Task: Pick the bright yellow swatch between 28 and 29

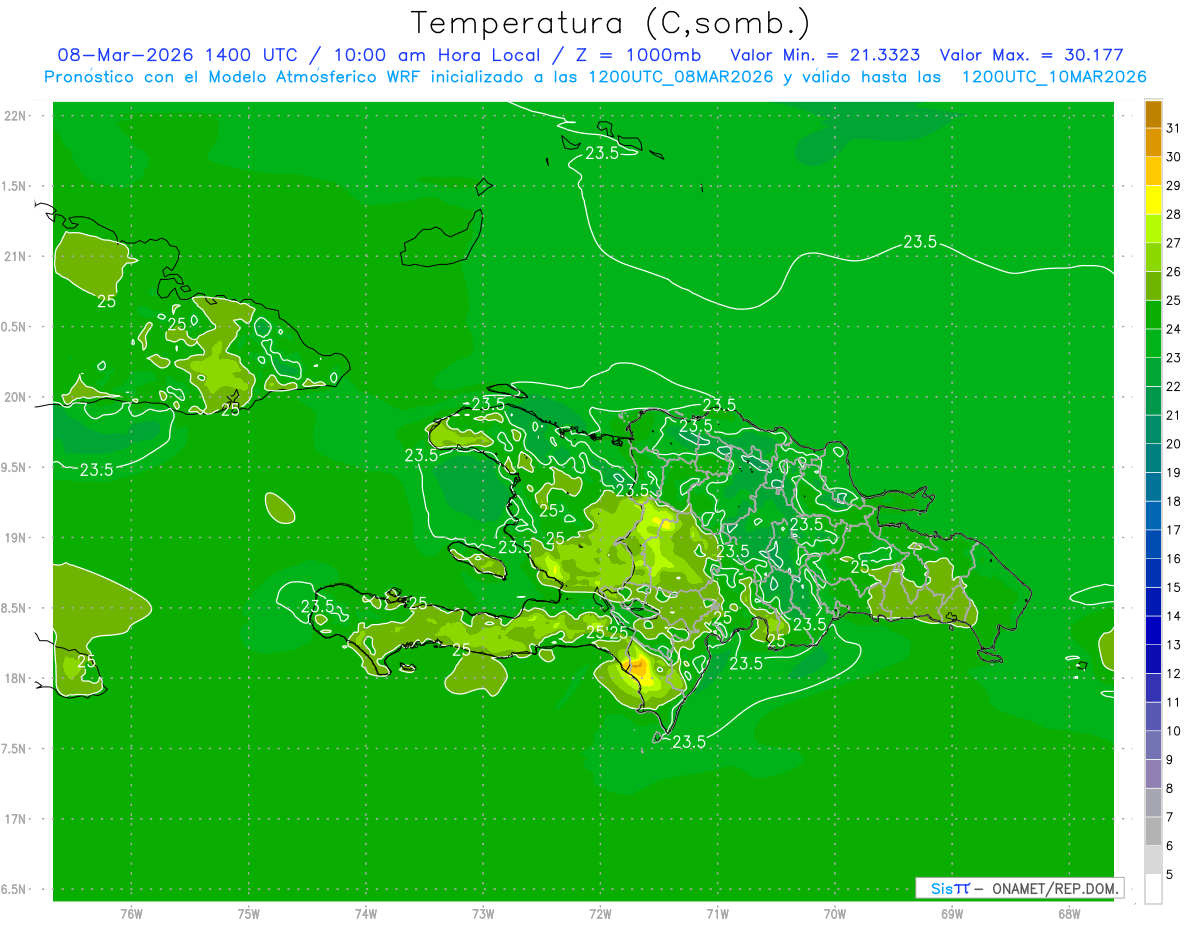Action: [1153, 200]
